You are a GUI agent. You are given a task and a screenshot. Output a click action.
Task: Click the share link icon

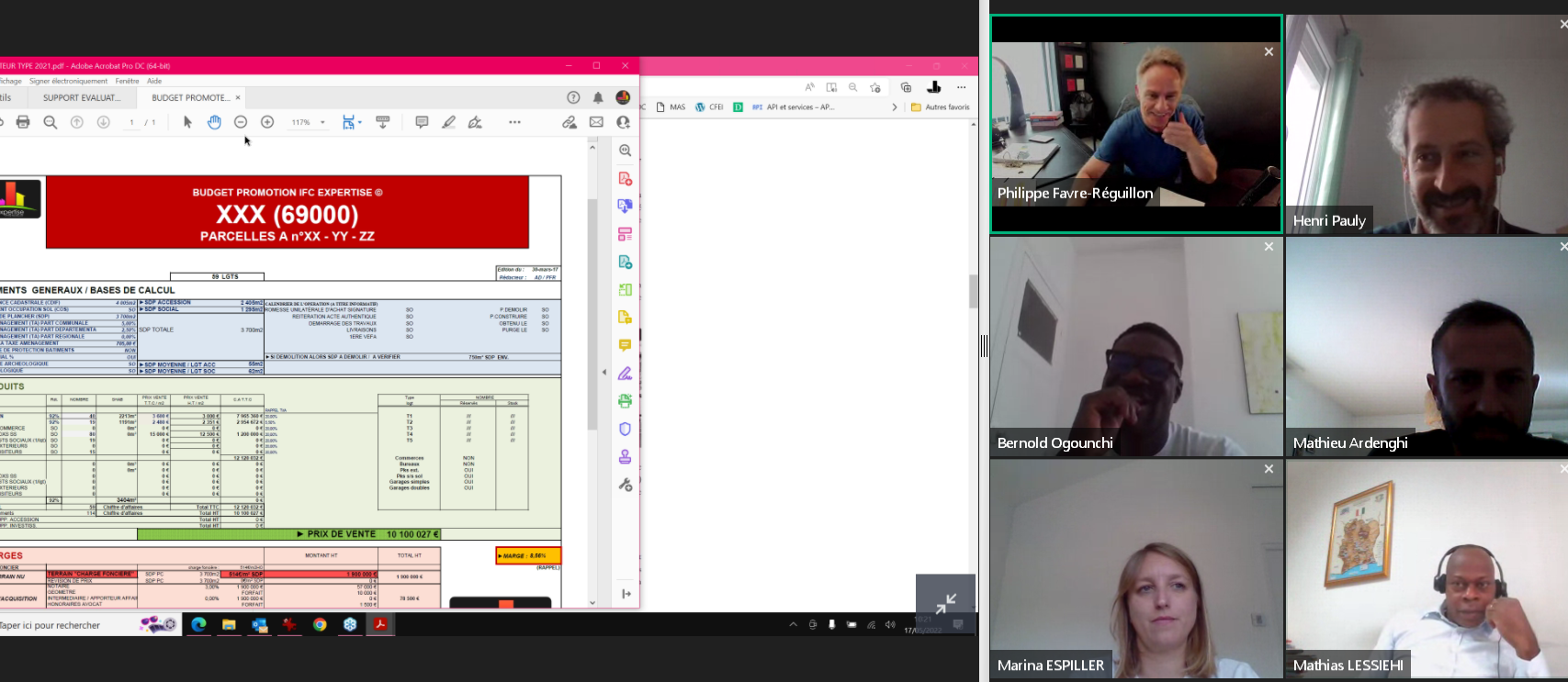tap(570, 122)
